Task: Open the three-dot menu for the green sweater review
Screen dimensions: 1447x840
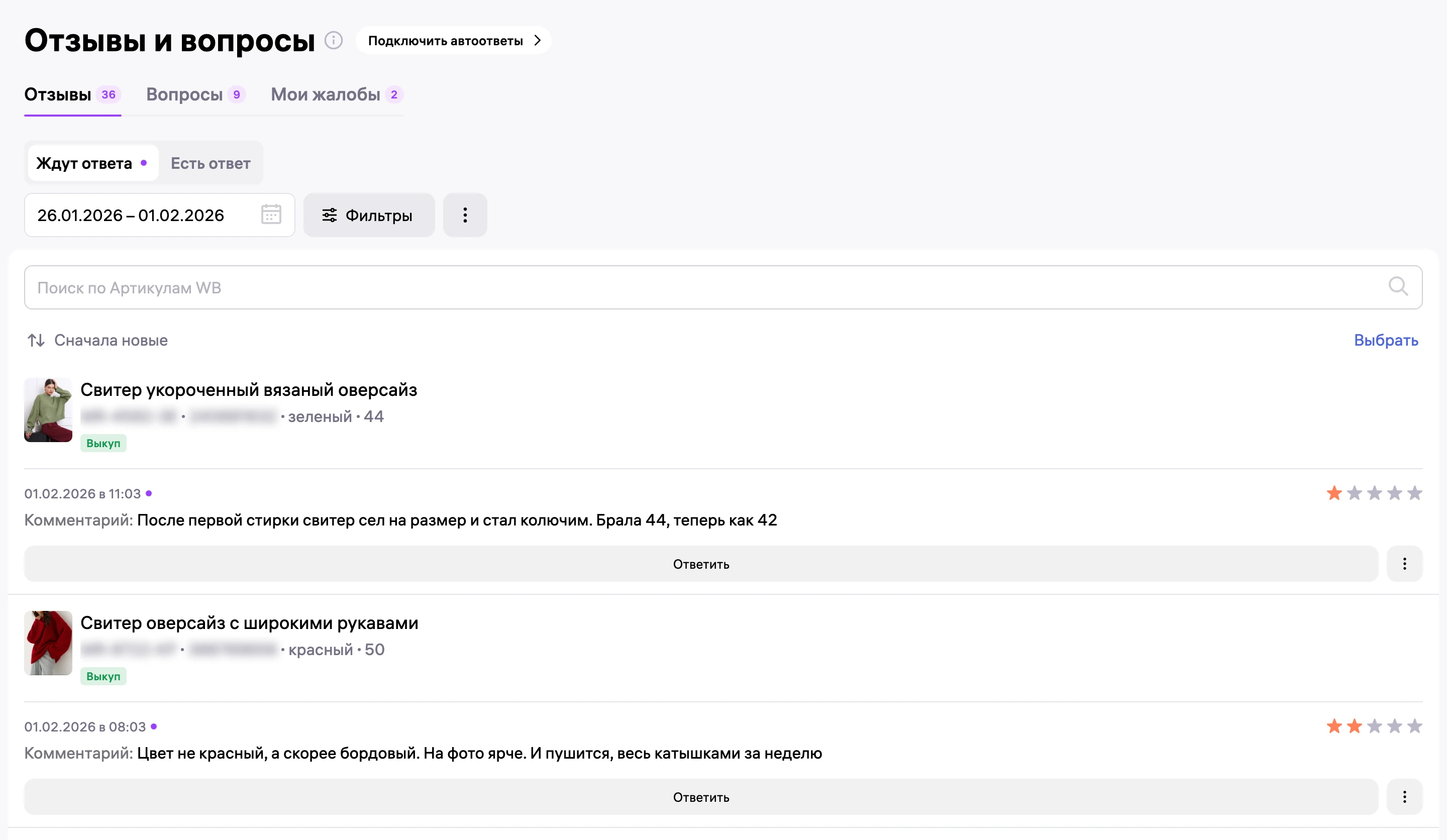Action: [1404, 564]
